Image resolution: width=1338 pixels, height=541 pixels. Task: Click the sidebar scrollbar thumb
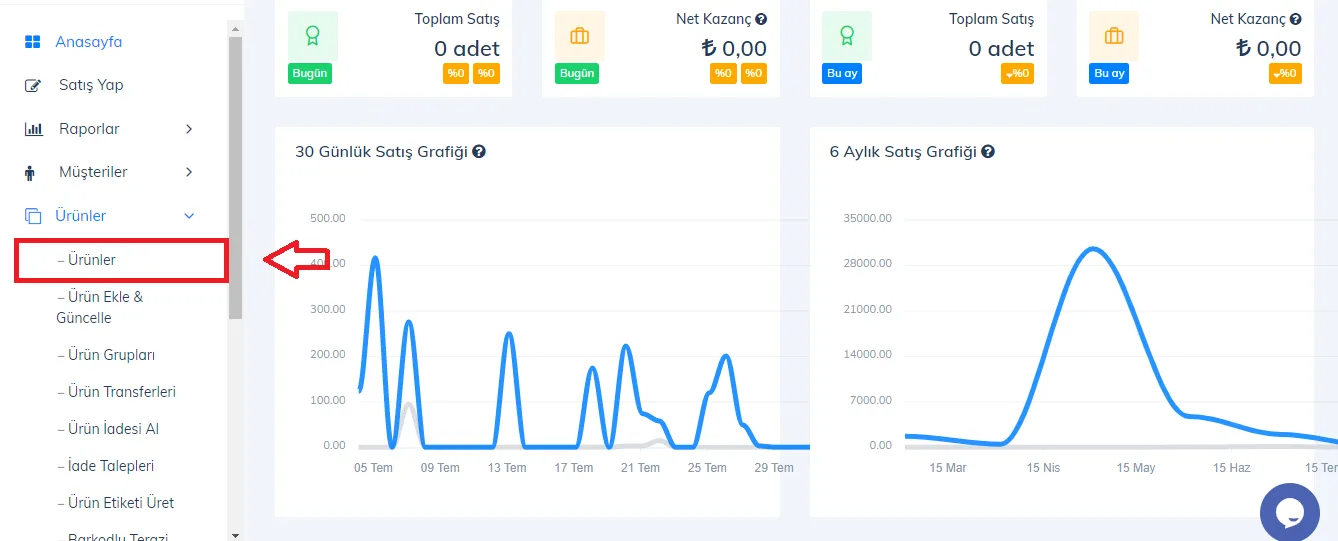pyautogui.click(x=236, y=178)
